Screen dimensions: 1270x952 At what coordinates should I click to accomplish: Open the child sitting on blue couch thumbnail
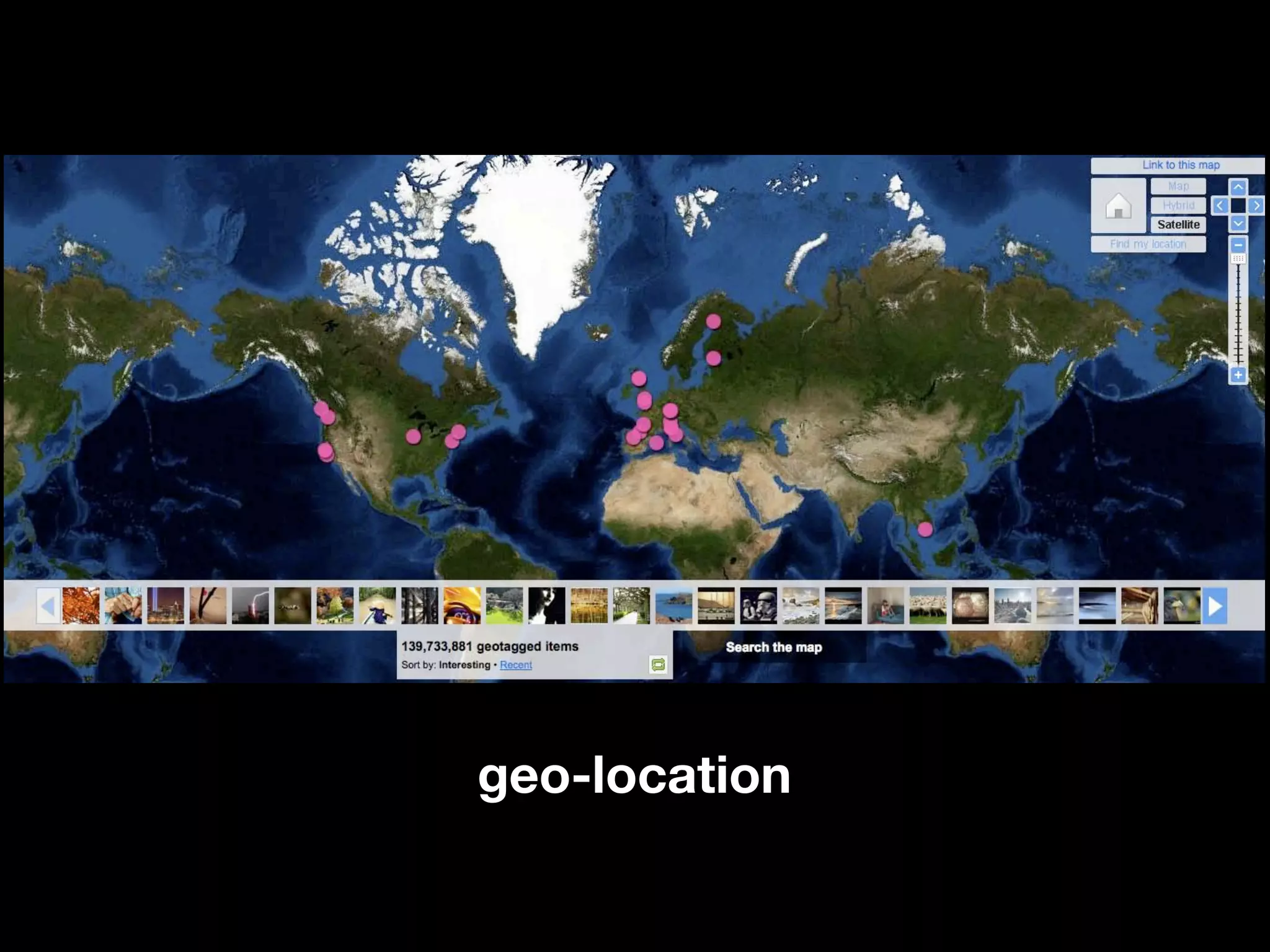pyautogui.click(x=886, y=606)
